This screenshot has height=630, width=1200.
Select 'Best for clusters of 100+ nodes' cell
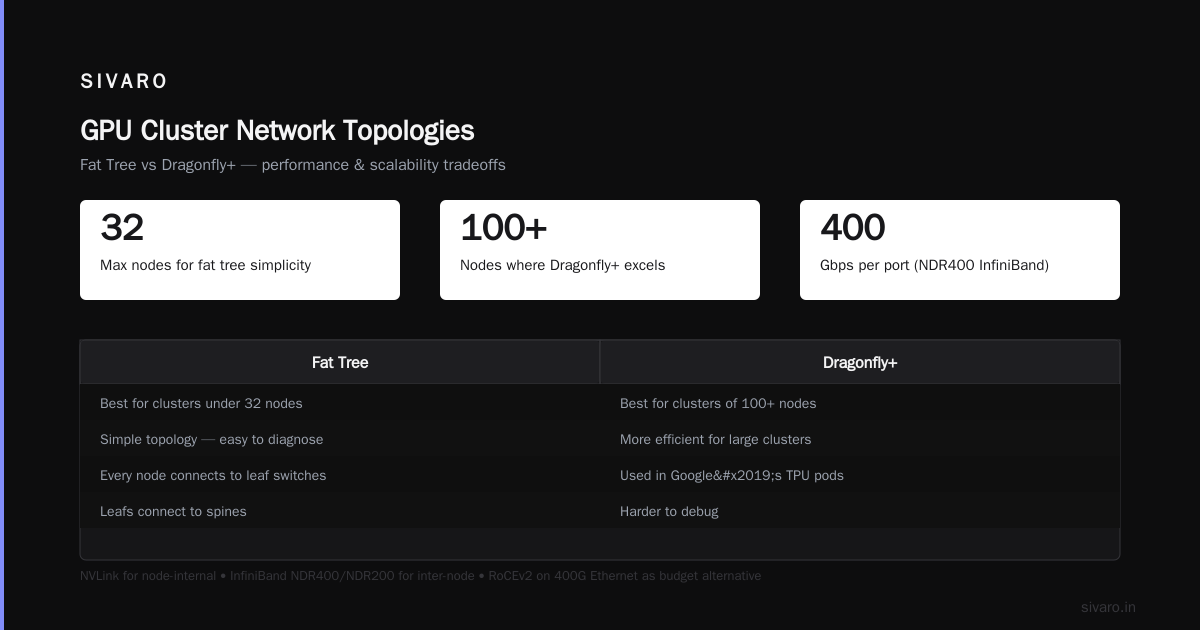860,403
